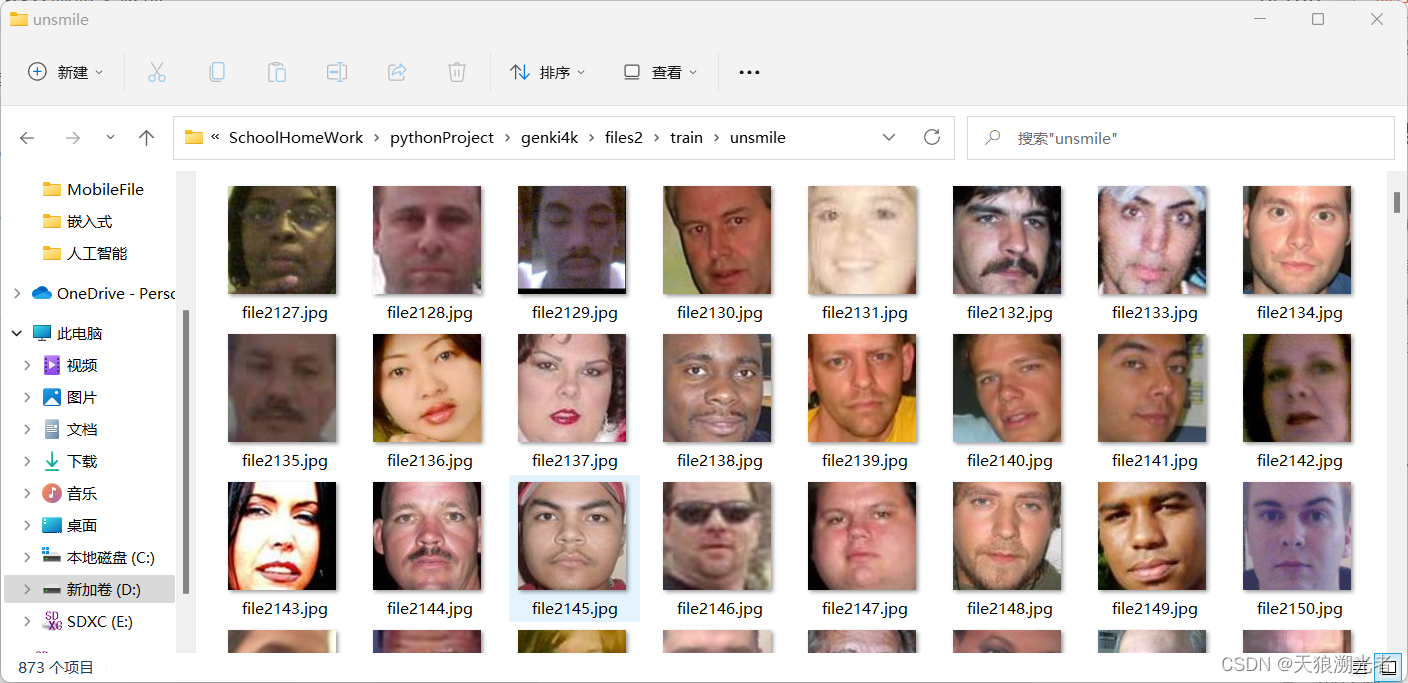Click file name file2147.jpg label
Viewport: 1408px width, 683px height.
(865, 608)
